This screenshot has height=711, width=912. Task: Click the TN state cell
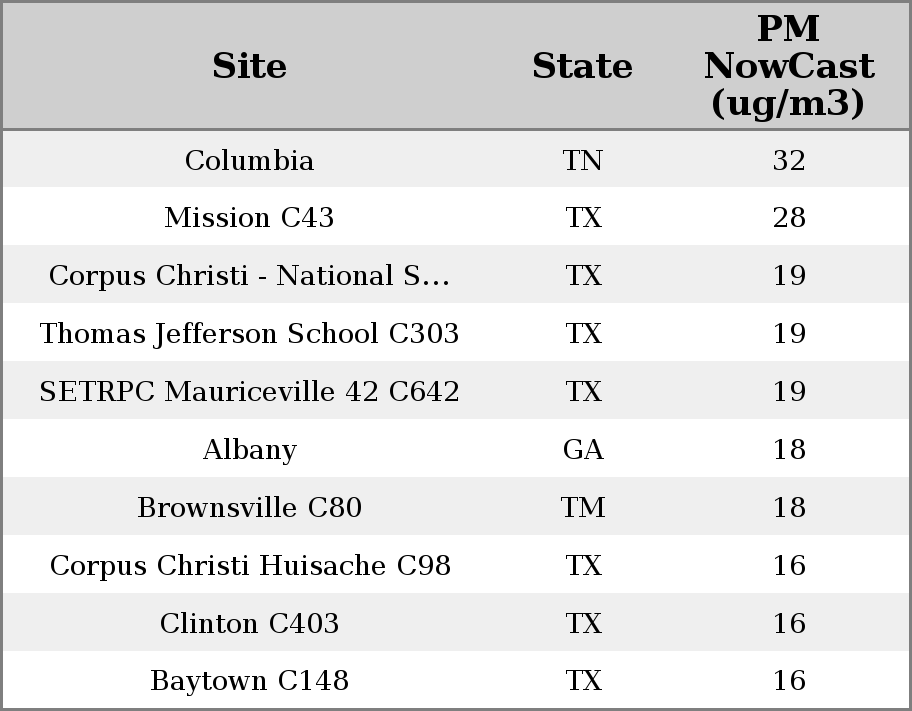pyautogui.click(x=582, y=160)
